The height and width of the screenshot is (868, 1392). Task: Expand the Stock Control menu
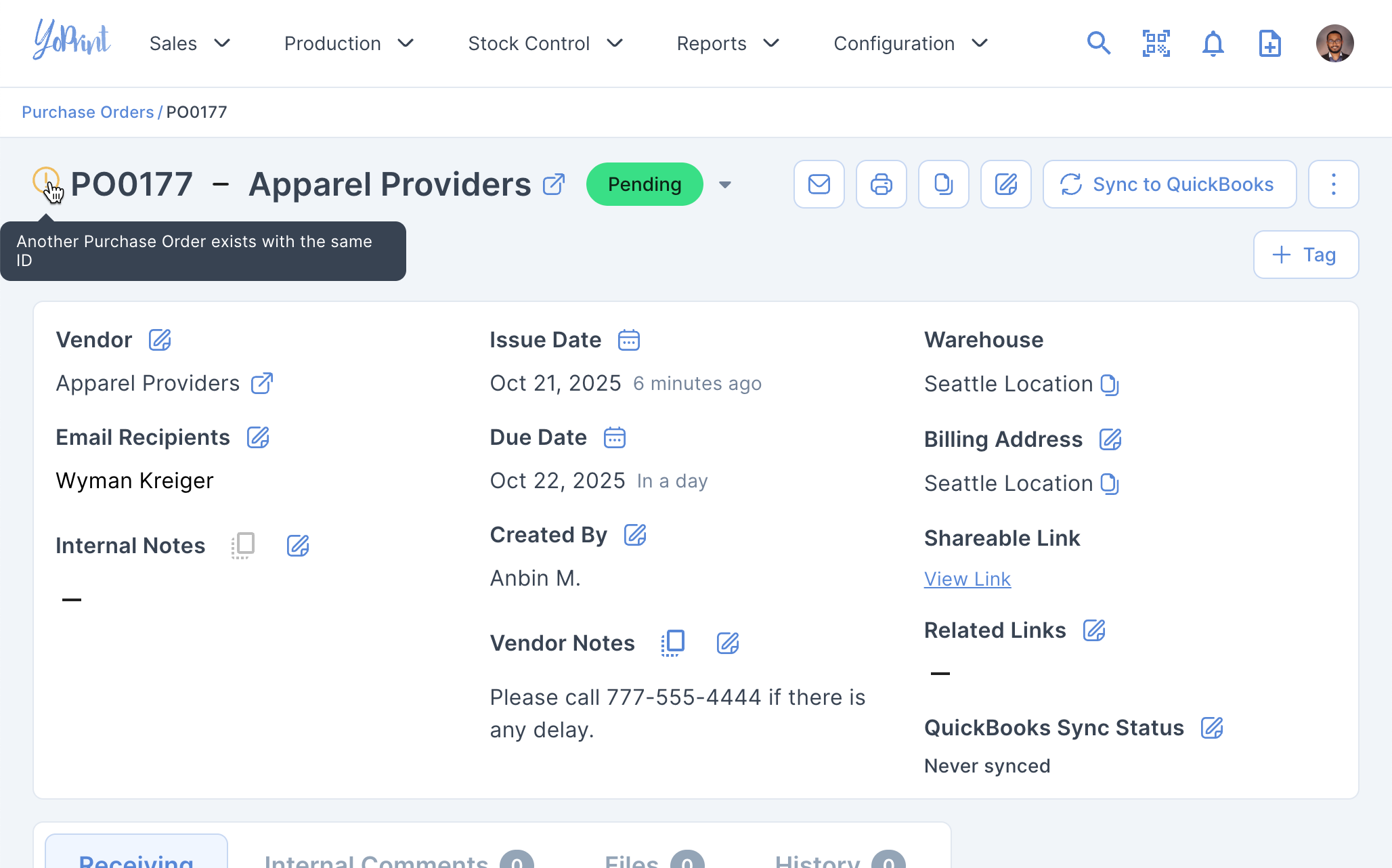coord(545,43)
